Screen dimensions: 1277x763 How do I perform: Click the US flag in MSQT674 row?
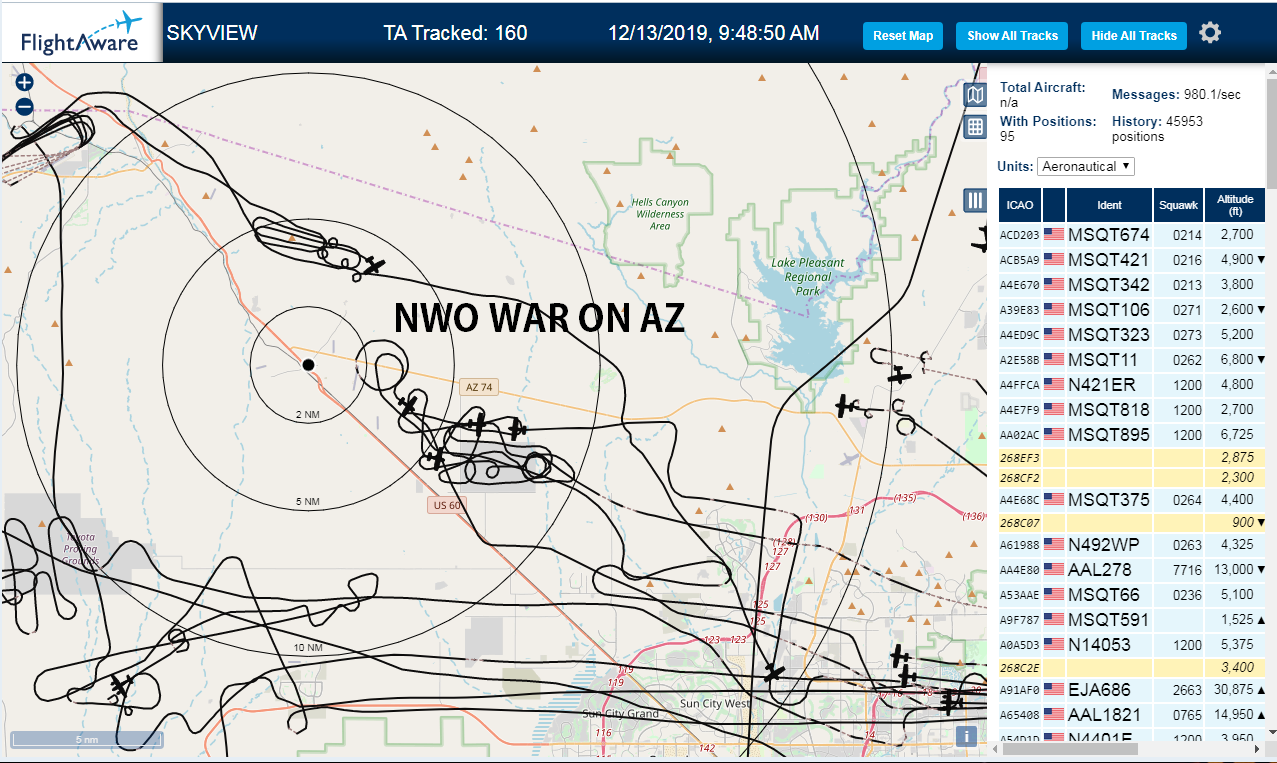(1054, 235)
